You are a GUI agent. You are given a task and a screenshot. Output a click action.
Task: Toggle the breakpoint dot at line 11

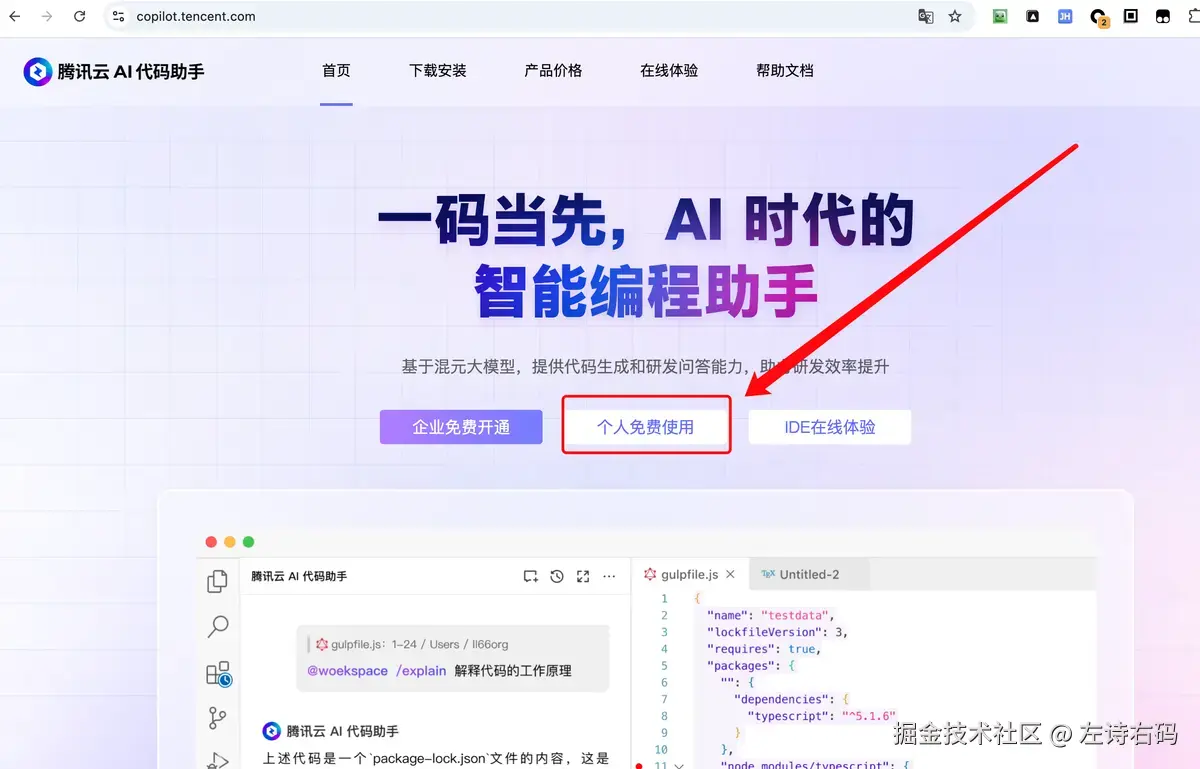pos(640,765)
